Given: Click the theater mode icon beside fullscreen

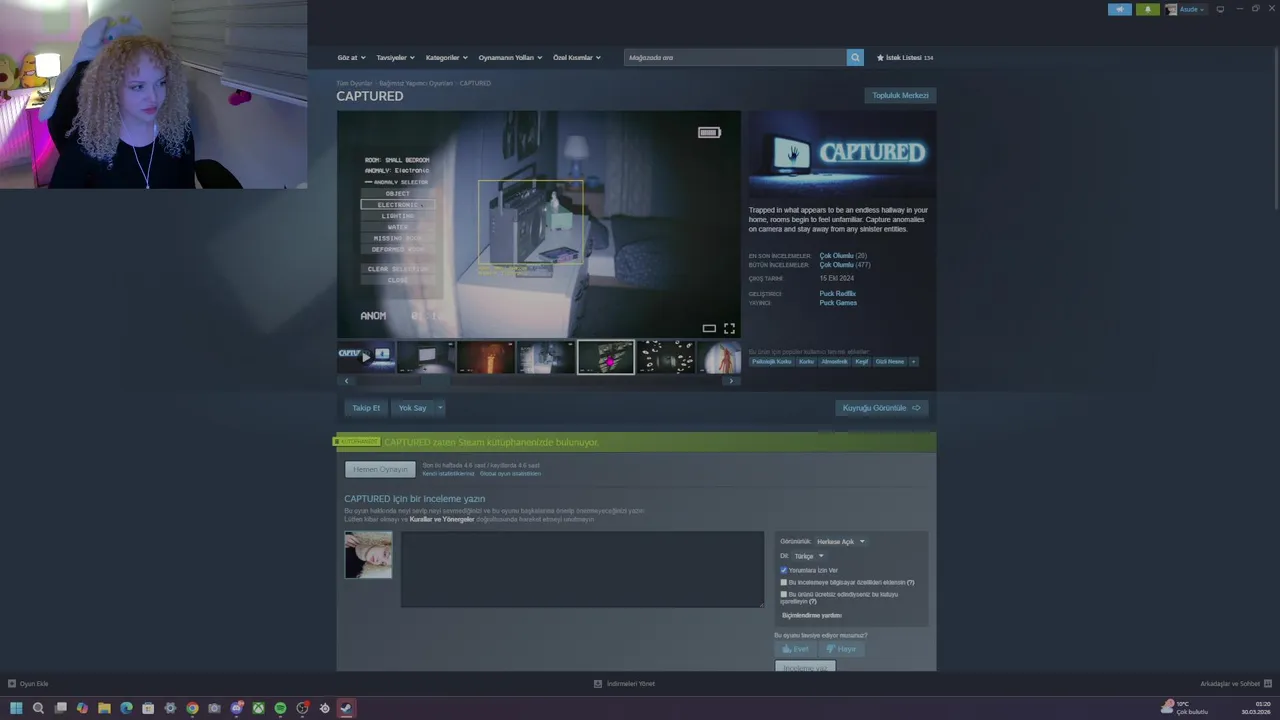Looking at the screenshot, I should (709, 328).
